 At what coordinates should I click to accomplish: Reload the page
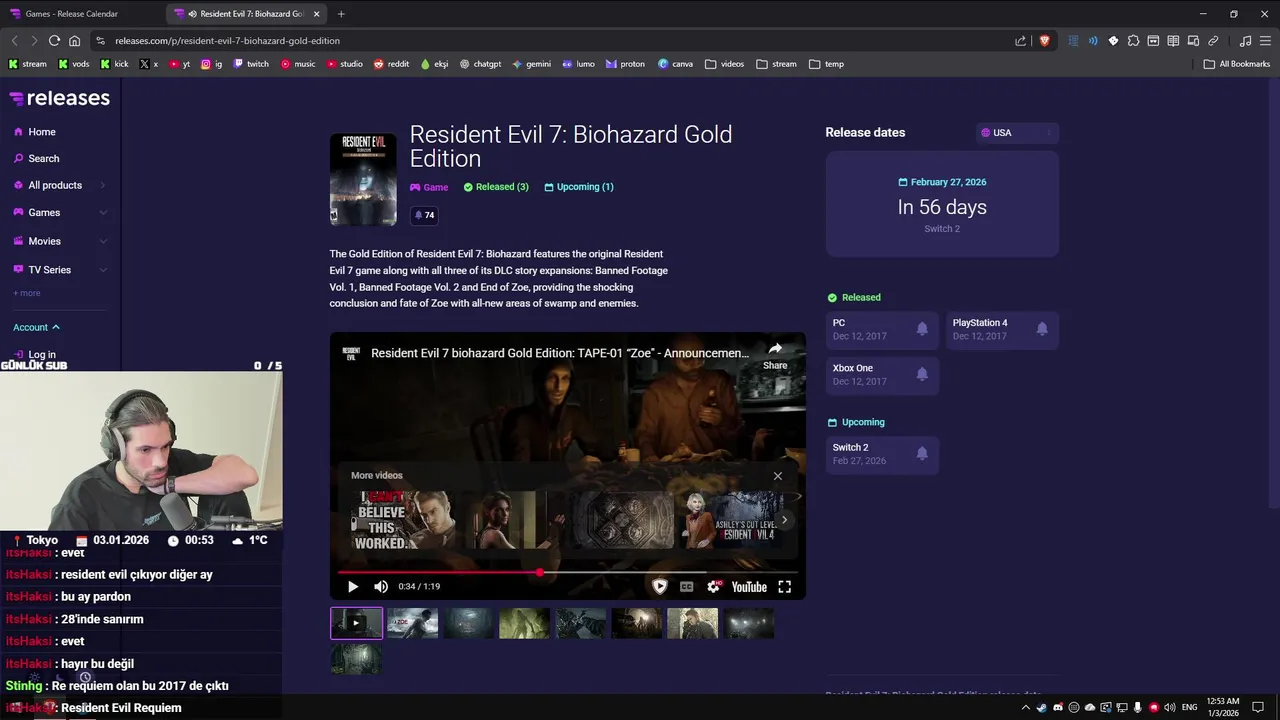click(x=54, y=41)
